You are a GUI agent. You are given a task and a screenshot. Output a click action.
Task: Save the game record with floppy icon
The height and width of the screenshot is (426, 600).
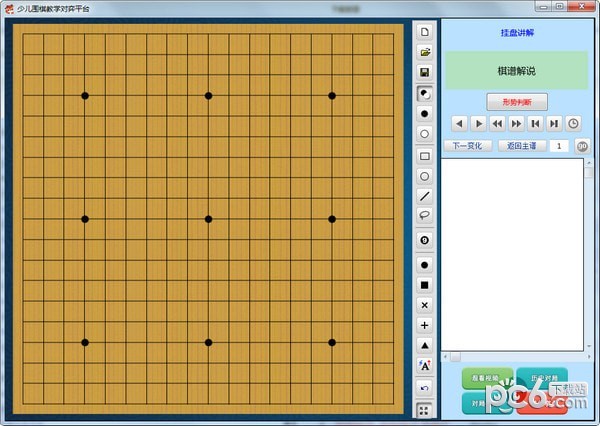pos(424,72)
